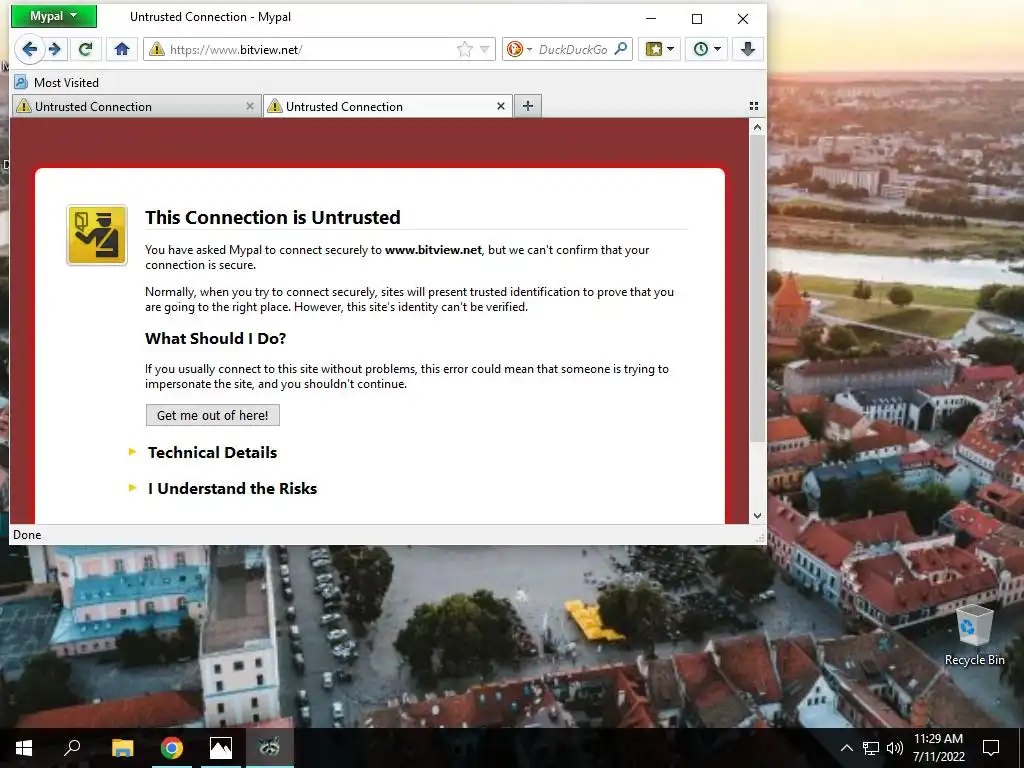Screen dimensions: 1024x768
Task: Click into the DuckDuckGo search field
Action: pos(573,50)
